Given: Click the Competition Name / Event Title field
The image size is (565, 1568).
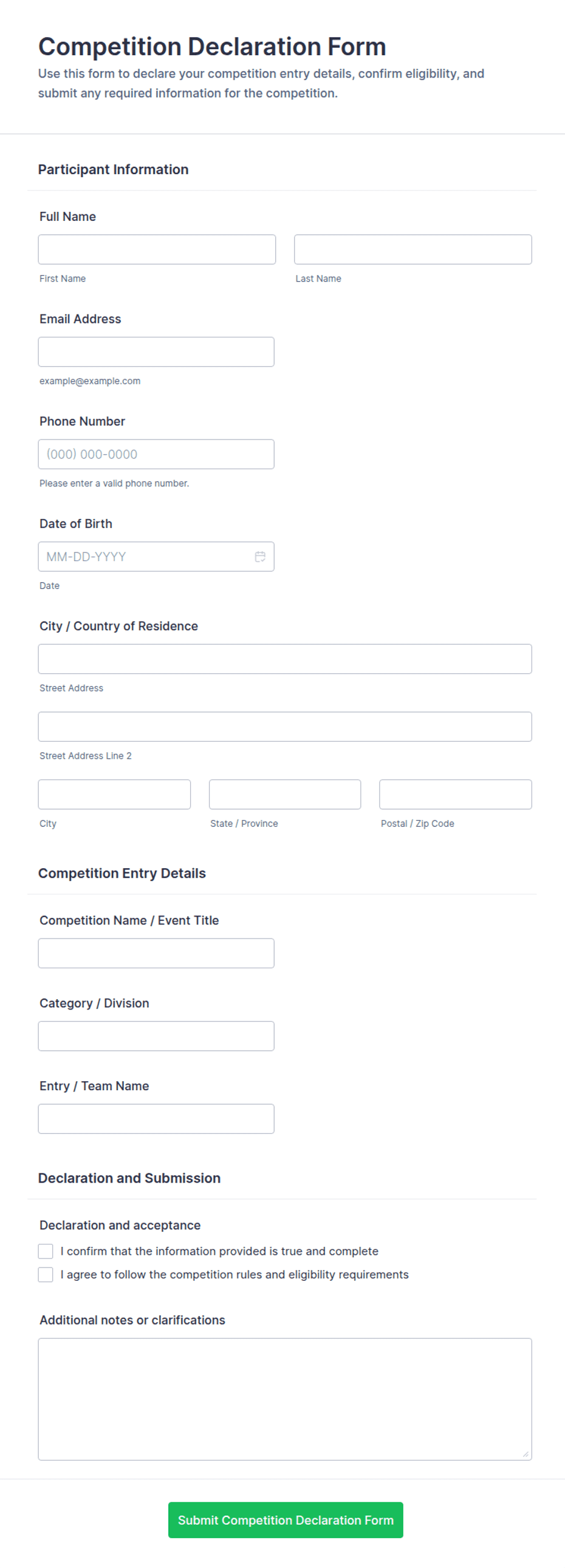Looking at the screenshot, I should [156, 952].
